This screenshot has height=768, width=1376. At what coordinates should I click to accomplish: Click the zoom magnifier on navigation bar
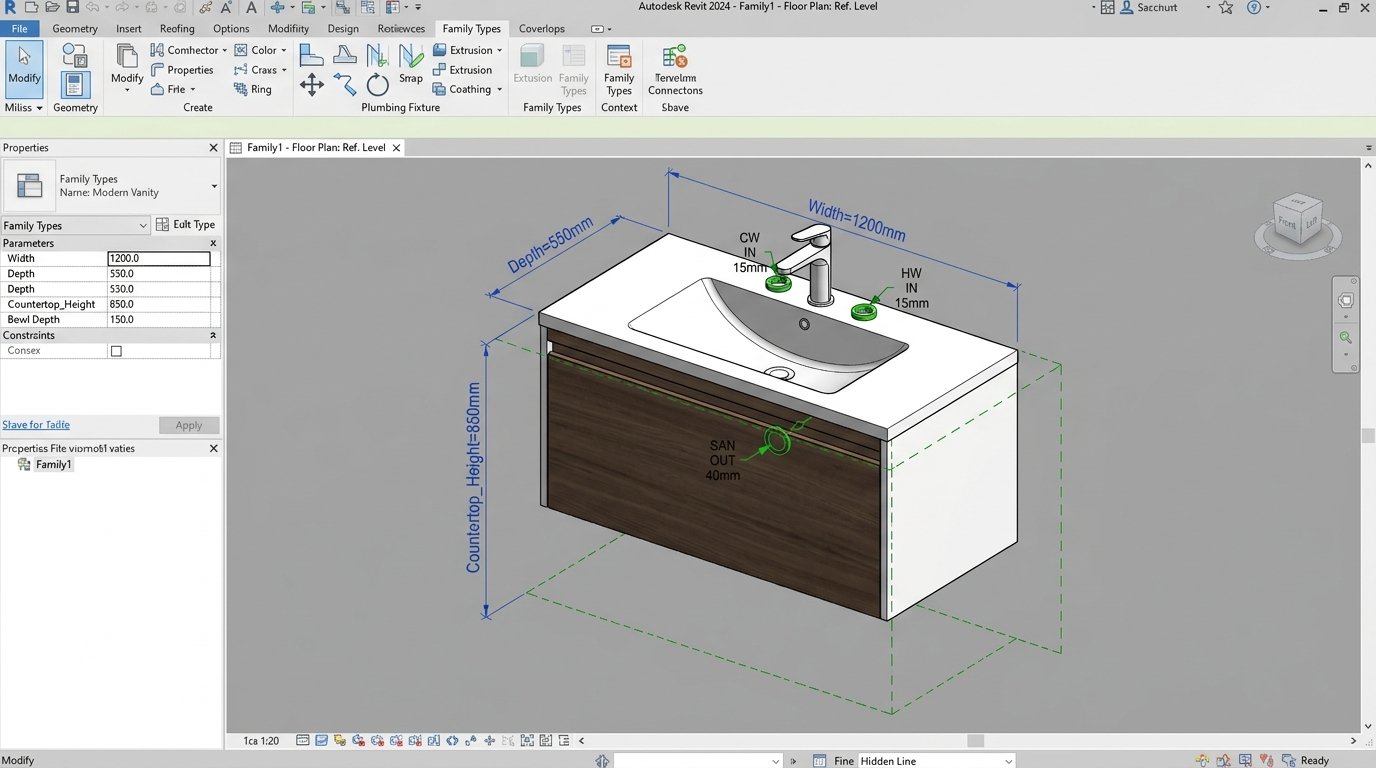(1346, 338)
